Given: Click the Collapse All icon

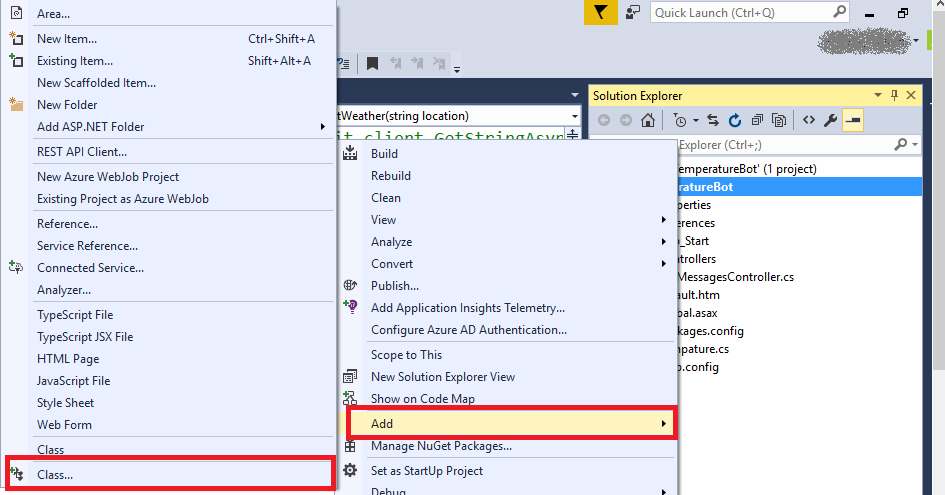Looking at the screenshot, I should (x=758, y=121).
